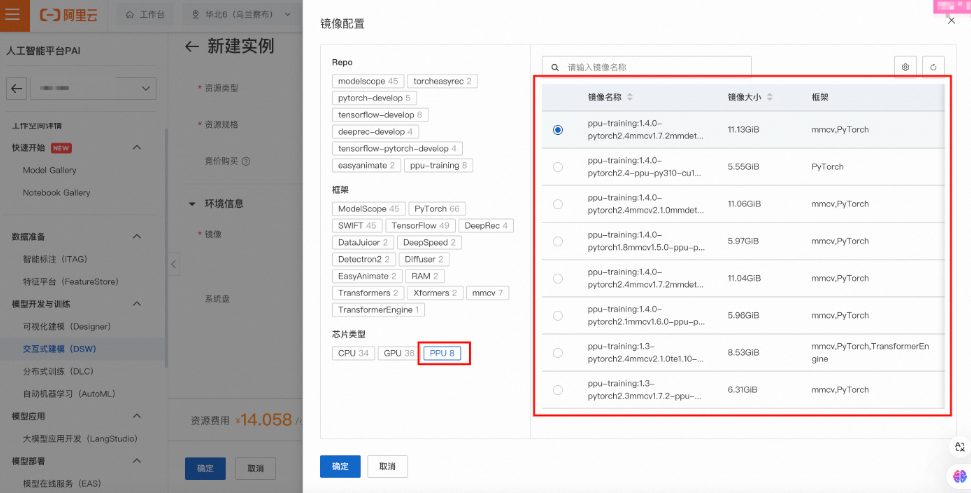The image size is (971, 493).
Task: Open the hamburger navigation menu
Action: coord(12,14)
